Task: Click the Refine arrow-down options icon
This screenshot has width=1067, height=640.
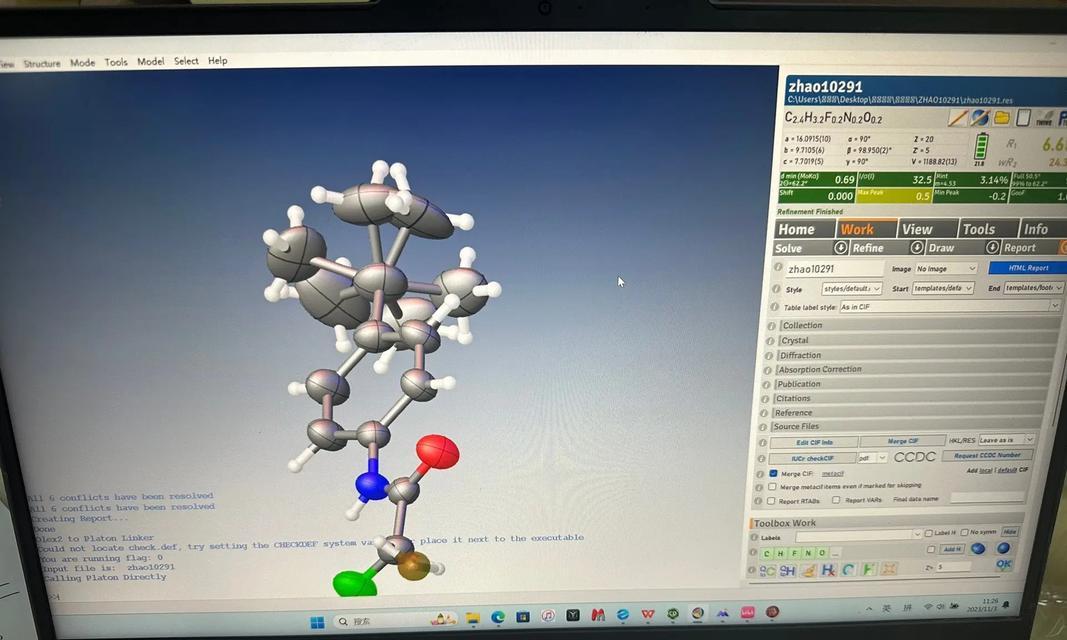Action: click(917, 248)
